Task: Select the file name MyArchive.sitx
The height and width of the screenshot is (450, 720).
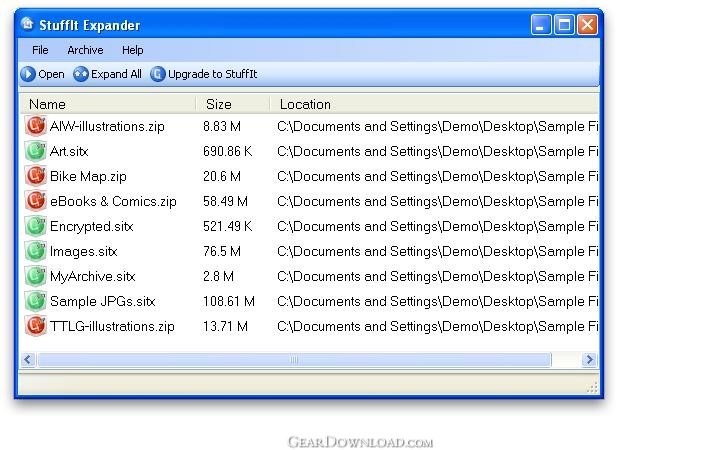Action: (92, 276)
